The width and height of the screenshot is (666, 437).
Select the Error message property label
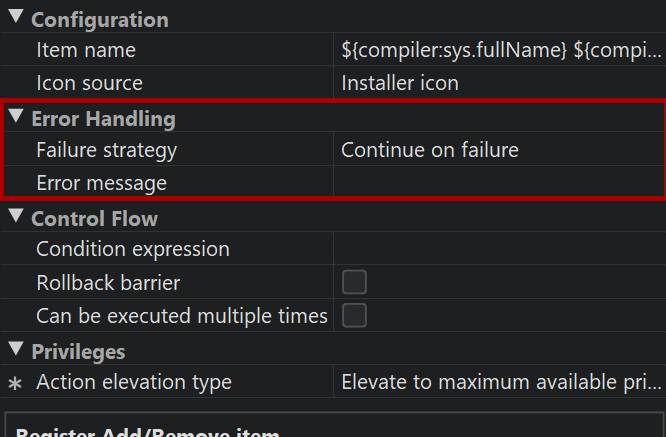point(101,183)
